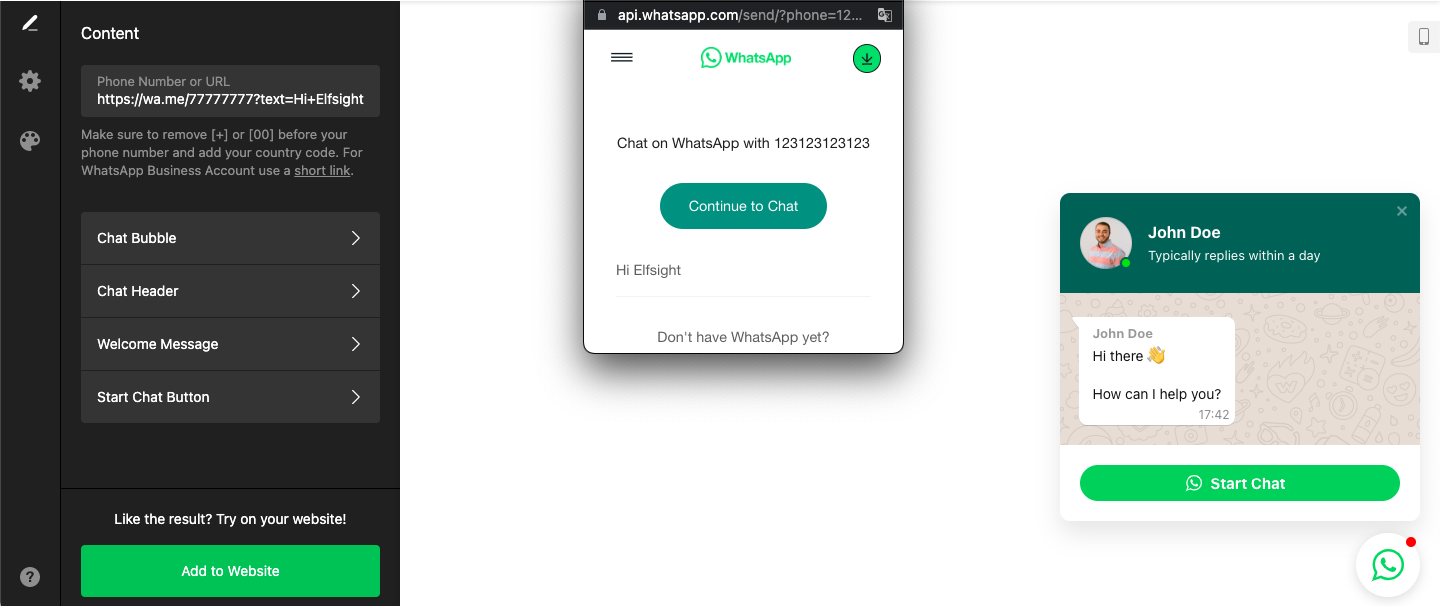Open the gear Settings tab
This screenshot has width=1440, height=606.
point(30,81)
